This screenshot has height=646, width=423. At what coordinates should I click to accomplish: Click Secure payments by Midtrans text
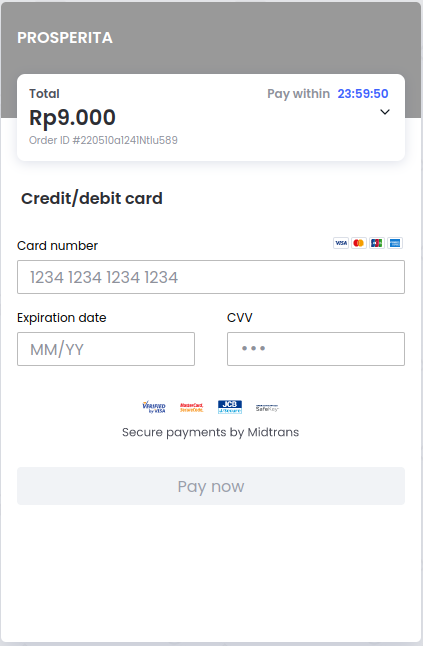click(210, 432)
